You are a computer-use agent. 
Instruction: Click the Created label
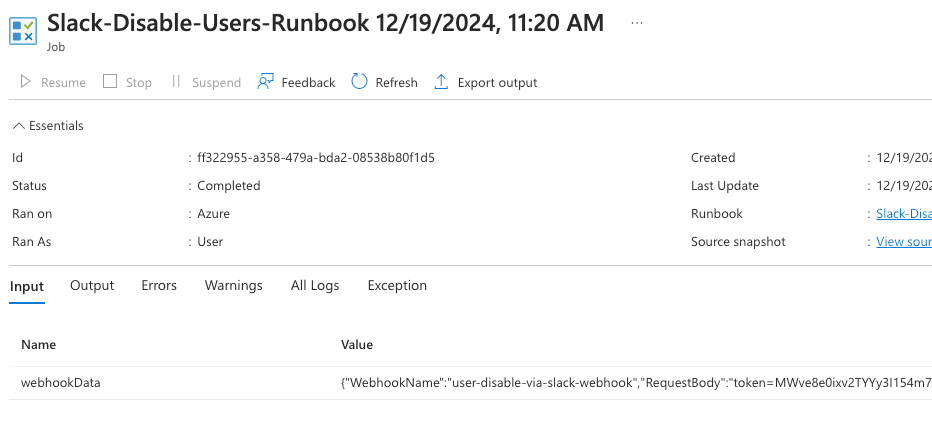coord(713,158)
